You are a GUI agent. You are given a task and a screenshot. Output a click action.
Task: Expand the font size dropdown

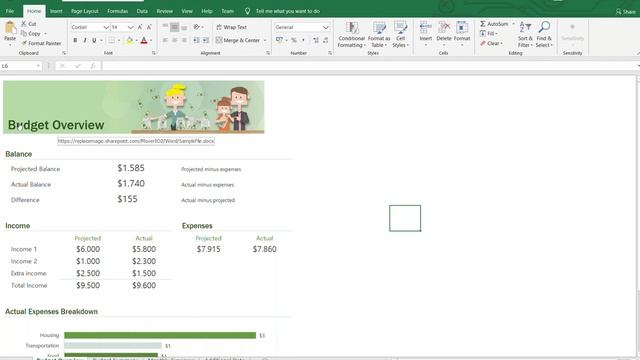click(130, 27)
